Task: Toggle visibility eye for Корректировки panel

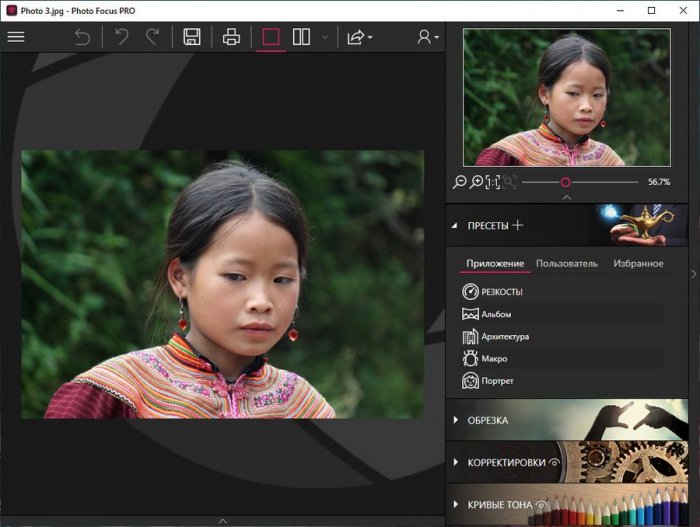Action: pyautogui.click(x=554, y=463)
